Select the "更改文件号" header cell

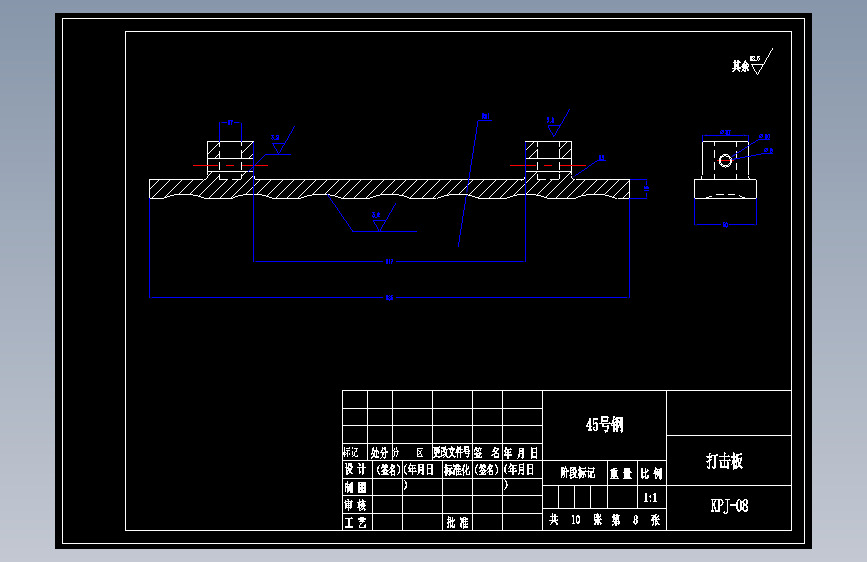click(x=452, y=452)
